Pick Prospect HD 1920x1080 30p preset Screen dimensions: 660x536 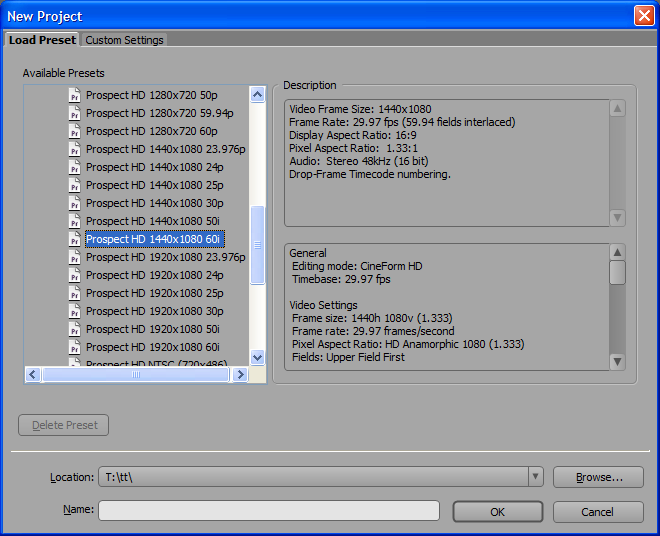[154, 311]
